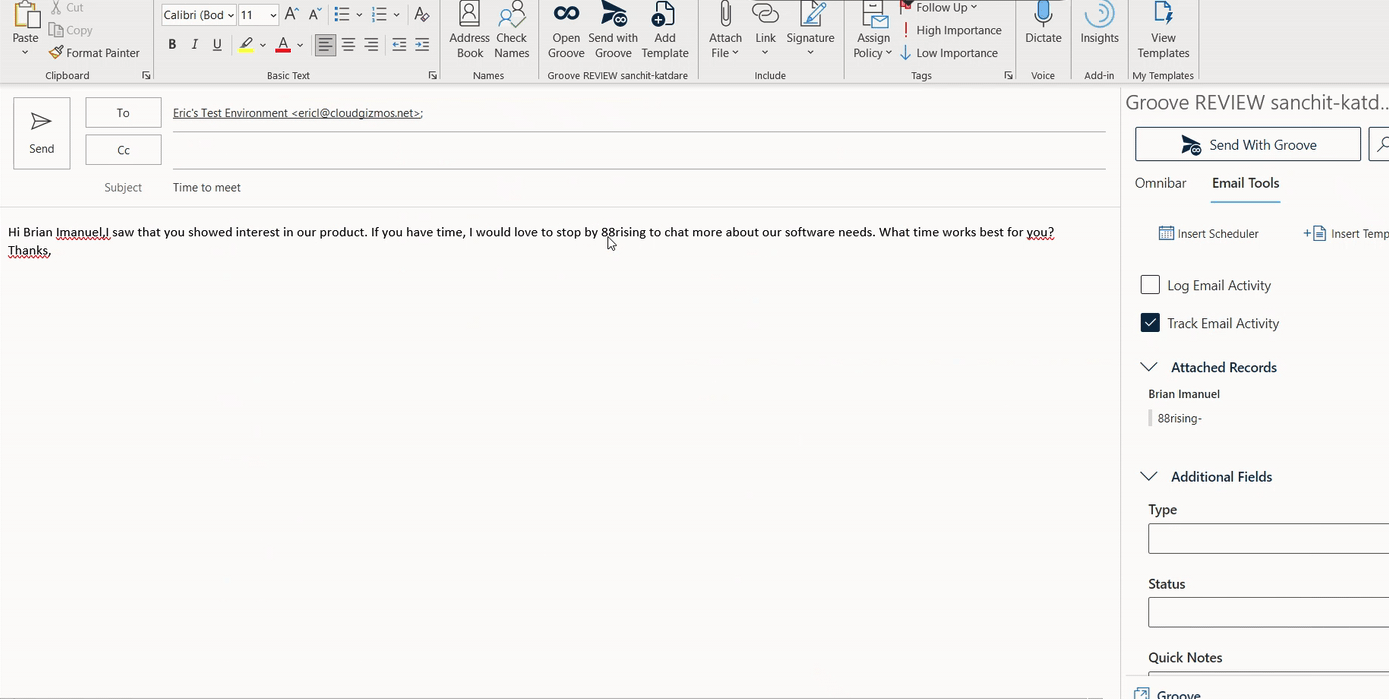The image size is (1389, 699).
Task: Insert numbered list
Action: point(379,14)
